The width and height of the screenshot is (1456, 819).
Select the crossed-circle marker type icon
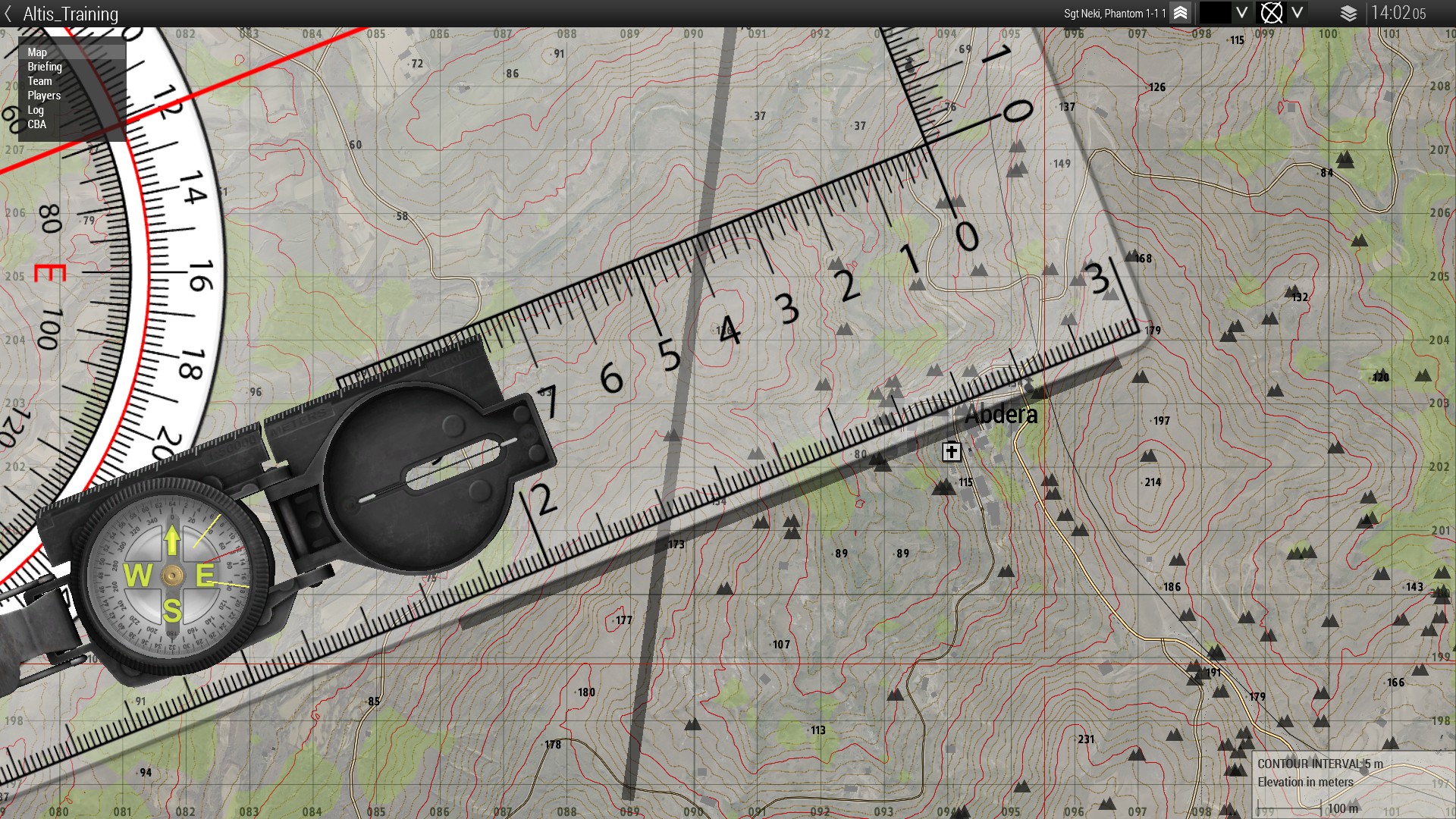pos(1271,13)
